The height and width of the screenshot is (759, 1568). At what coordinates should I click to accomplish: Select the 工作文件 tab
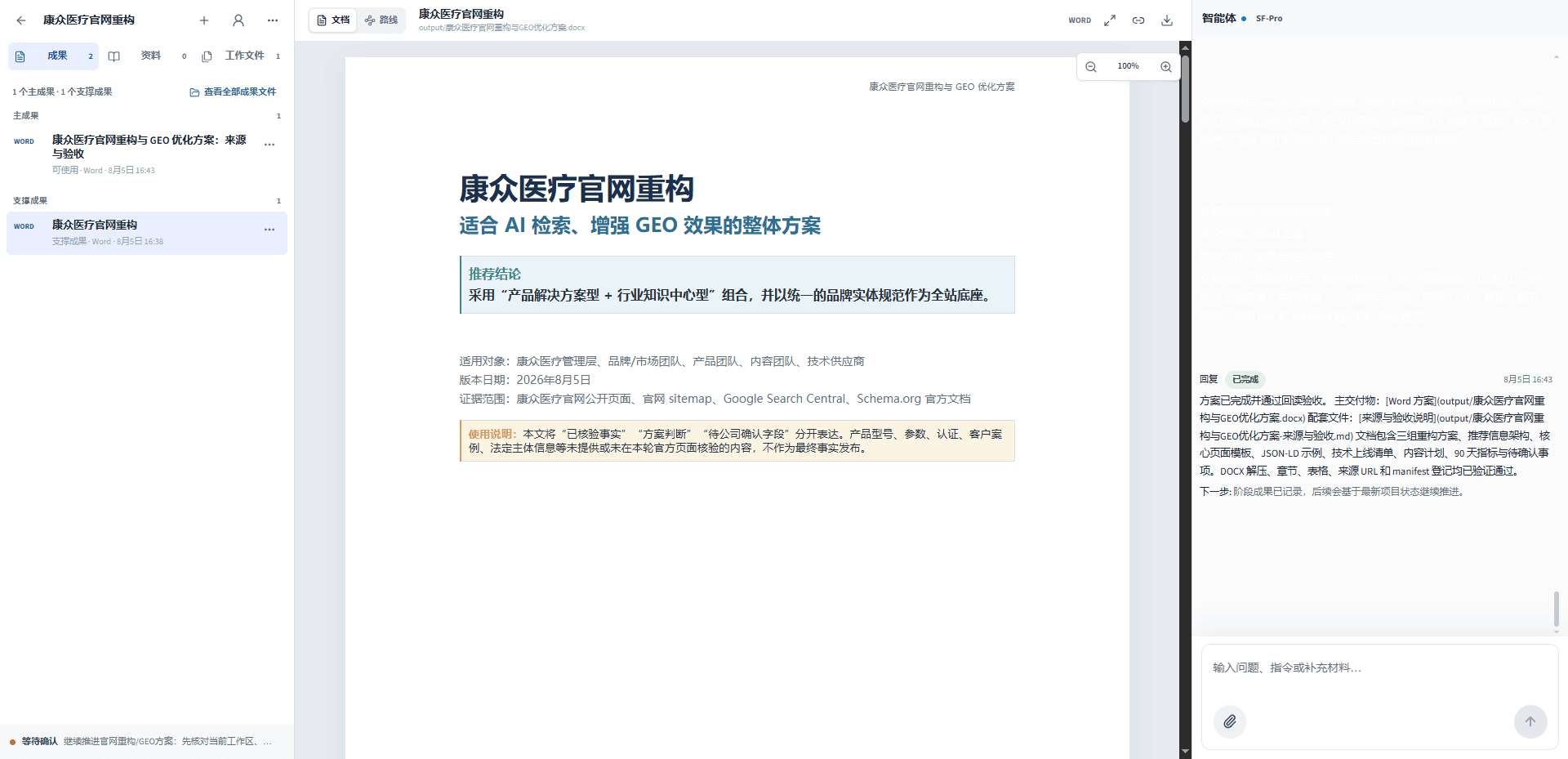point(244,56)
